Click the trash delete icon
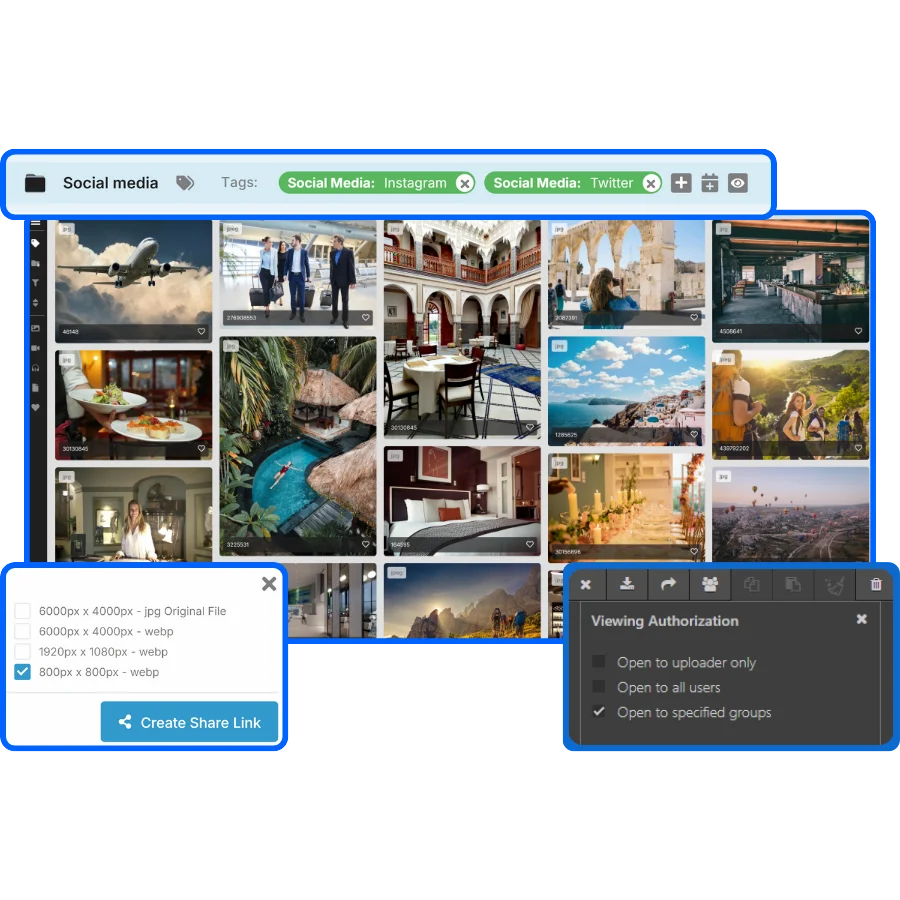This screenshot has height=900, width=900. (x=876, y=585)
